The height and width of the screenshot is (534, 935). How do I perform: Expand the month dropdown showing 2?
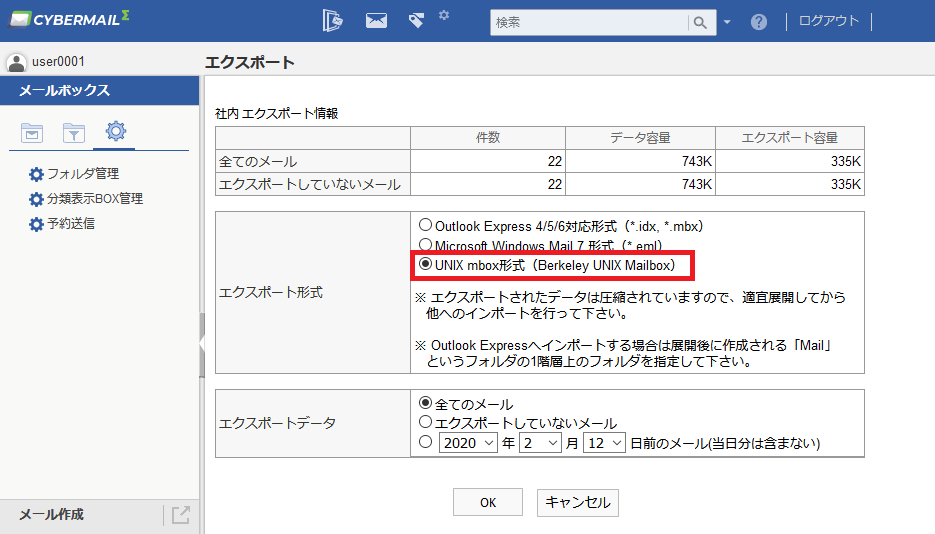coord(540,443)
